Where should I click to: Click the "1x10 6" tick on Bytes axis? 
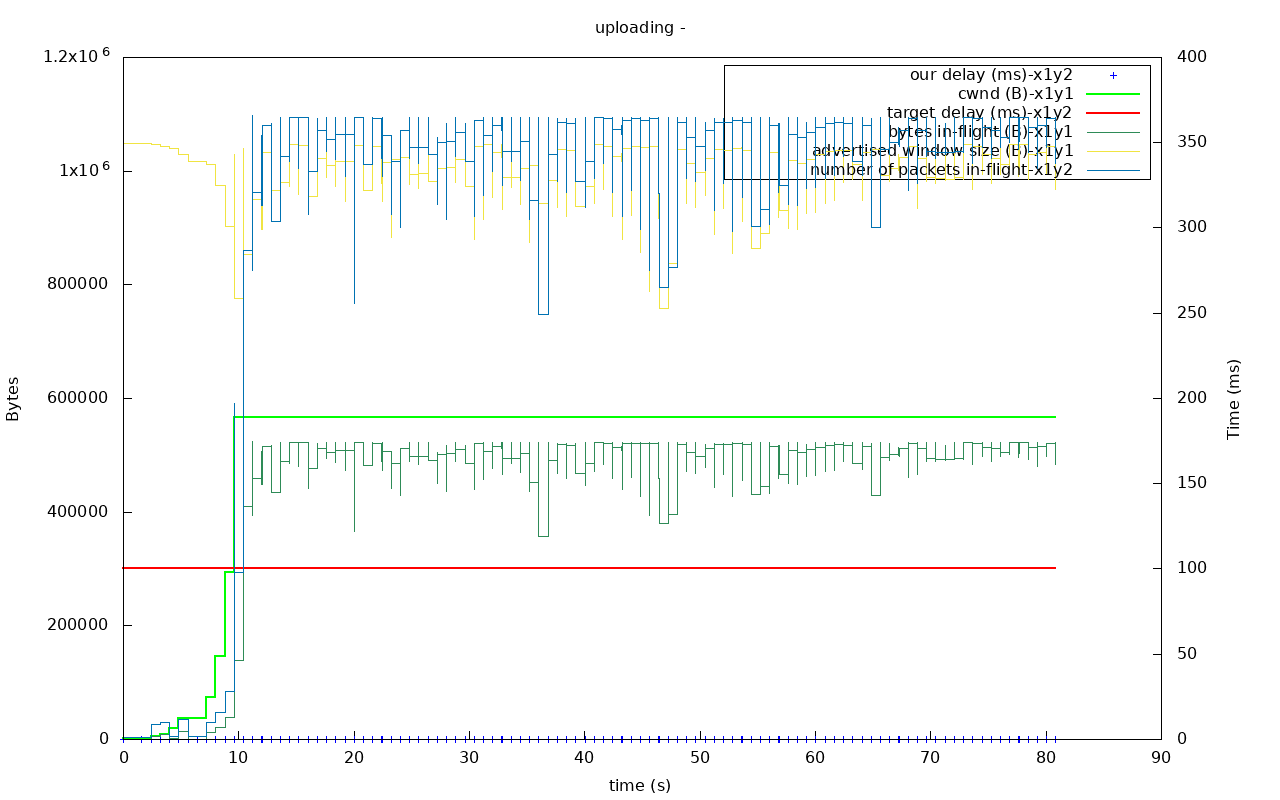point(85,168)
